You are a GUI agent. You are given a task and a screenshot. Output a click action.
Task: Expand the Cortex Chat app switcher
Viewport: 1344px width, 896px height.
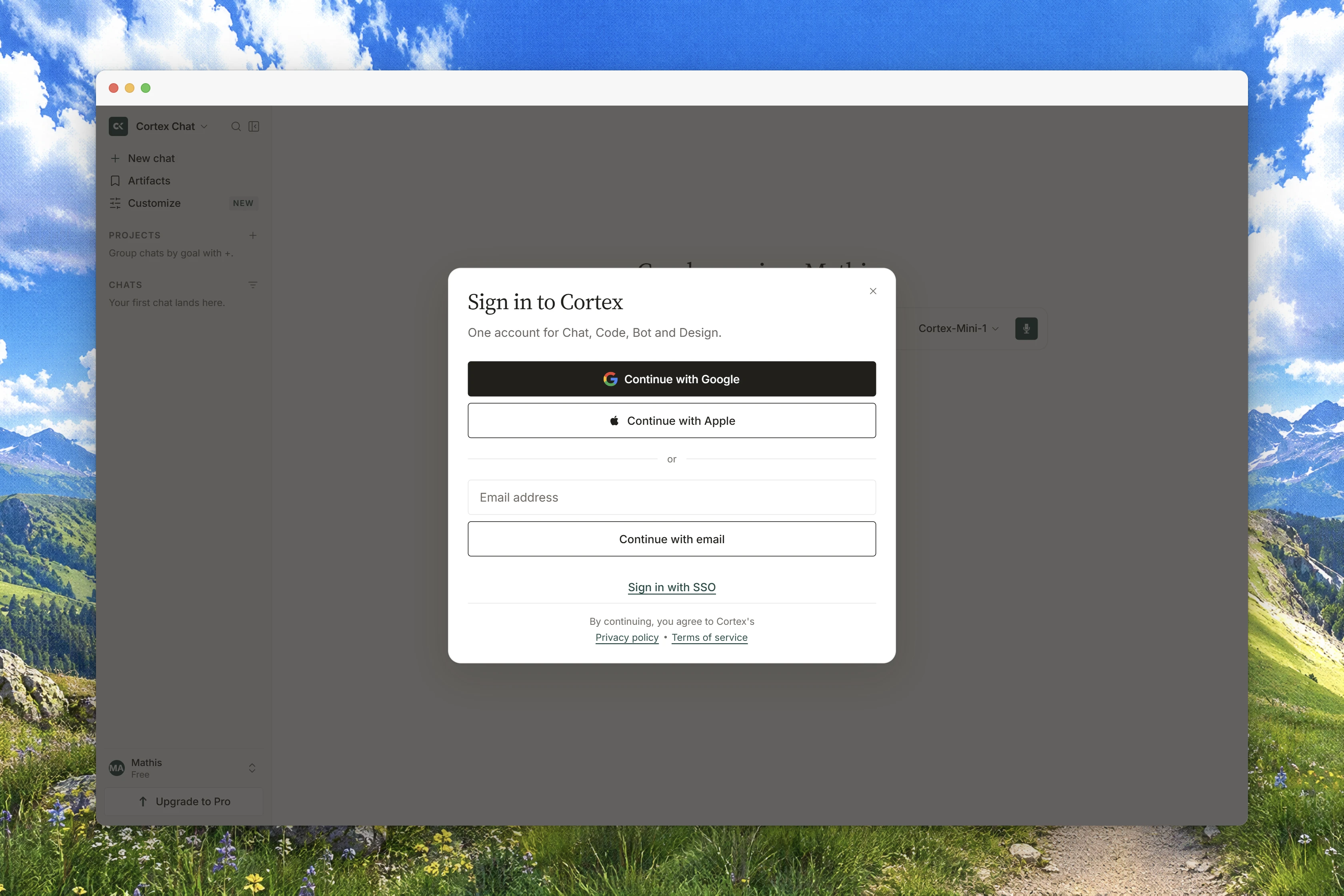tap(172, 126)
